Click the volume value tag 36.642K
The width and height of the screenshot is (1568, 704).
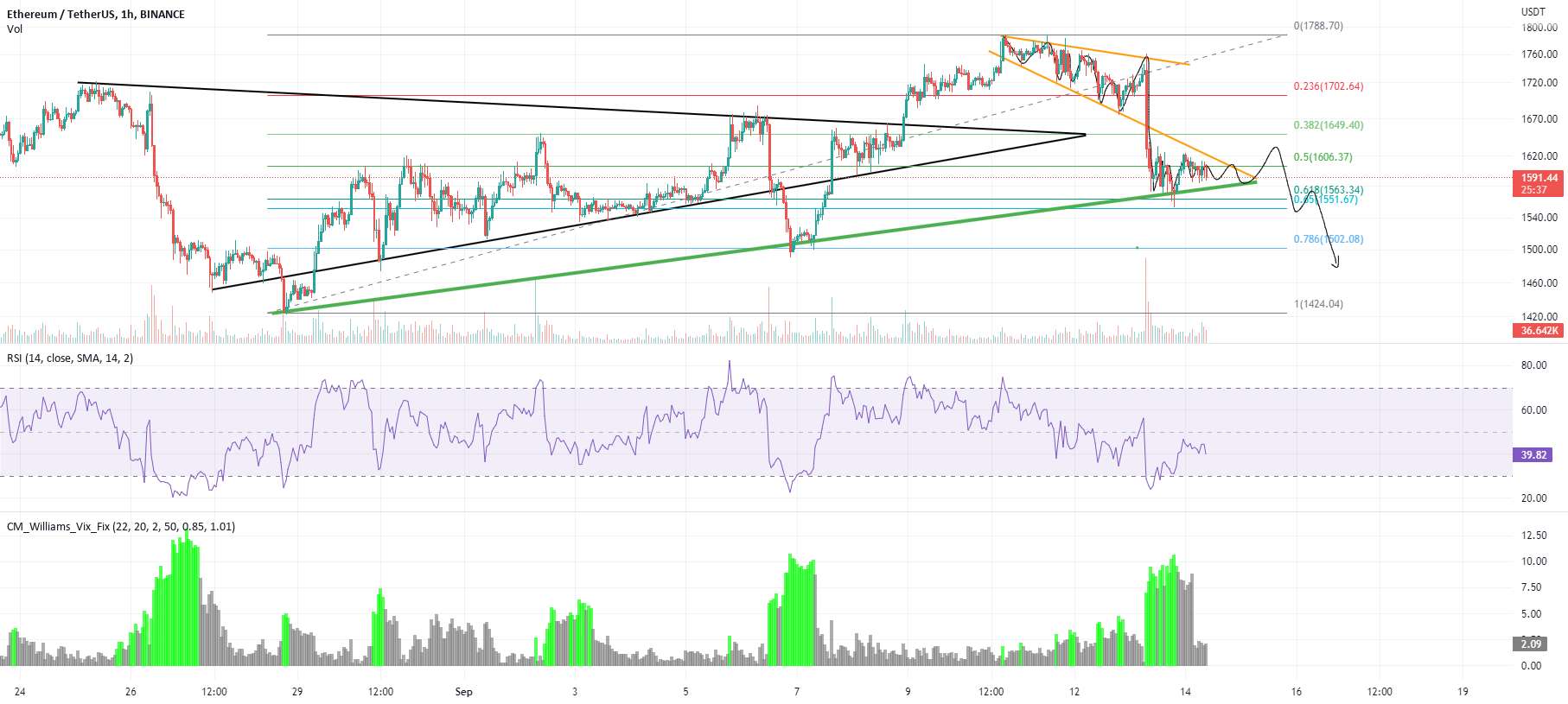1539,331
